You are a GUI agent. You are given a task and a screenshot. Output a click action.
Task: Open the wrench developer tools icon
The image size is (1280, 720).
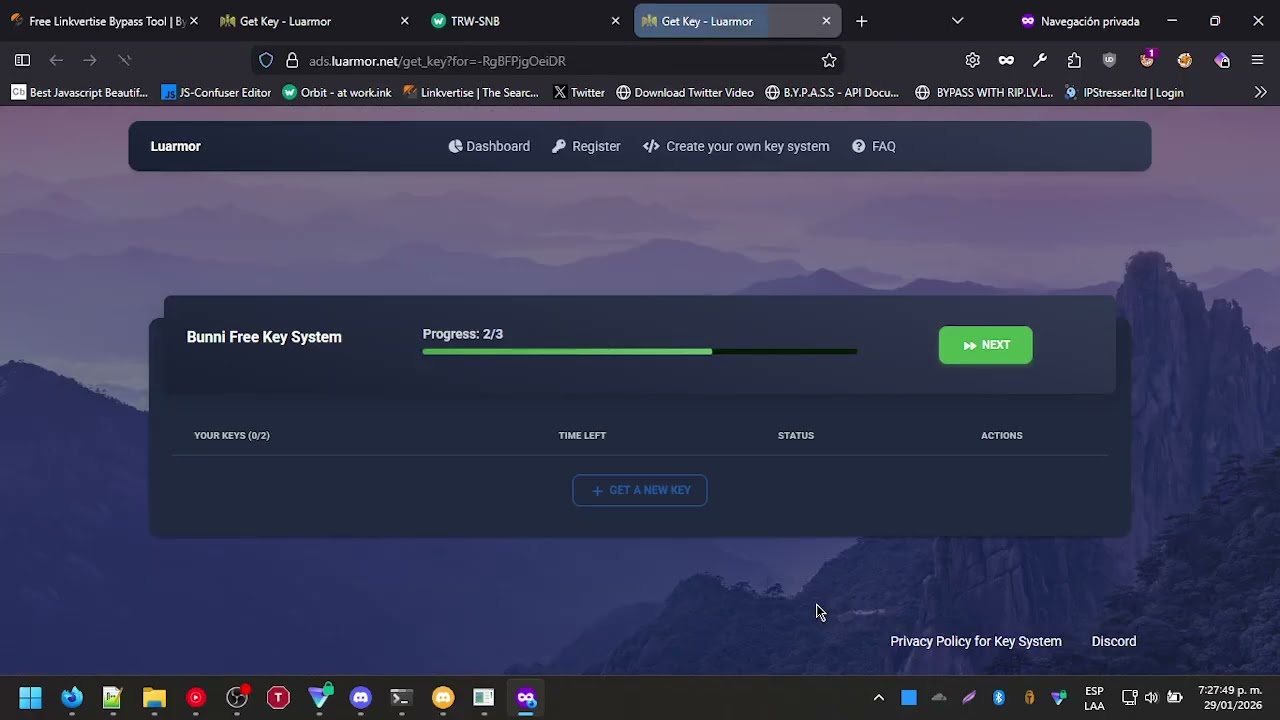tap(1040, 60)
